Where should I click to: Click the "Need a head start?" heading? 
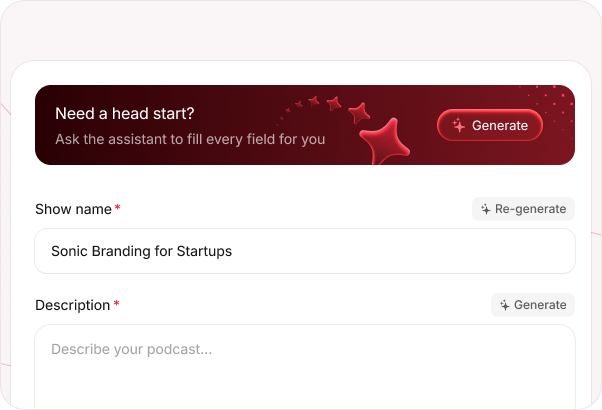coord(125,114)
